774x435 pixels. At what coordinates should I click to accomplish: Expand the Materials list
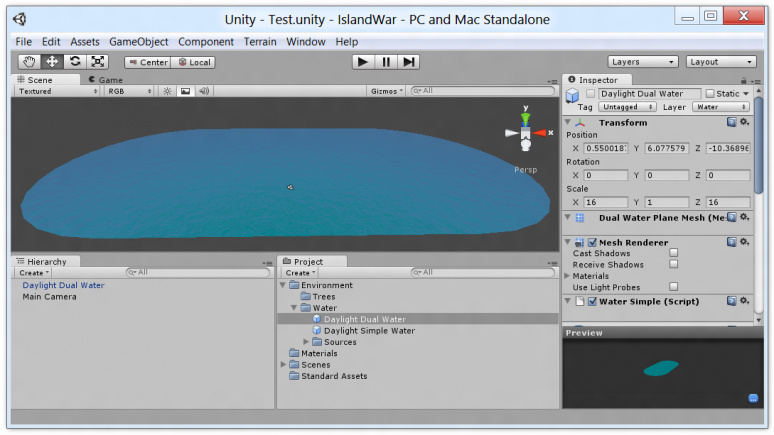click(x=568, y=276)
